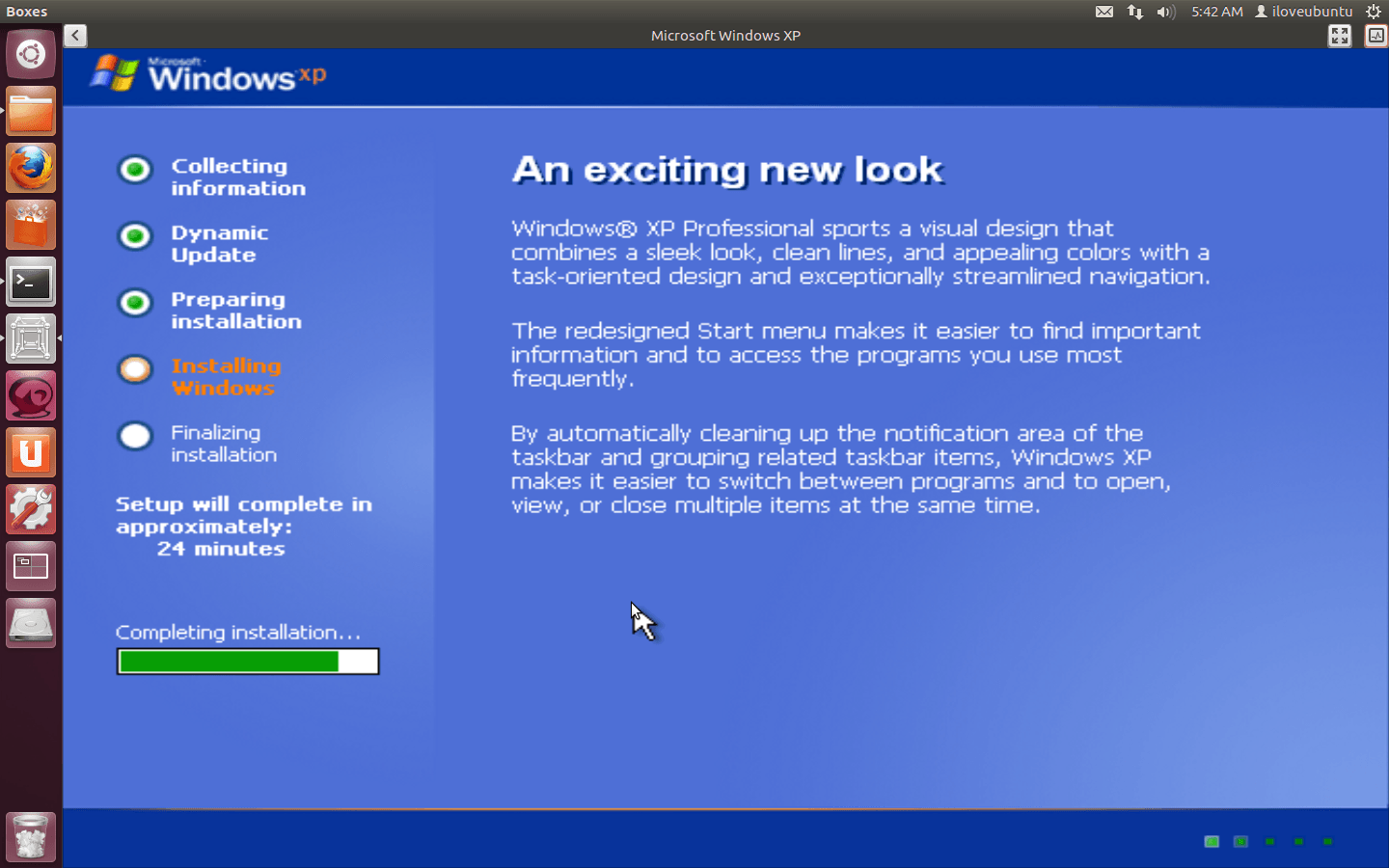Click the 'An exciting new look' heading

coord(727,171)
